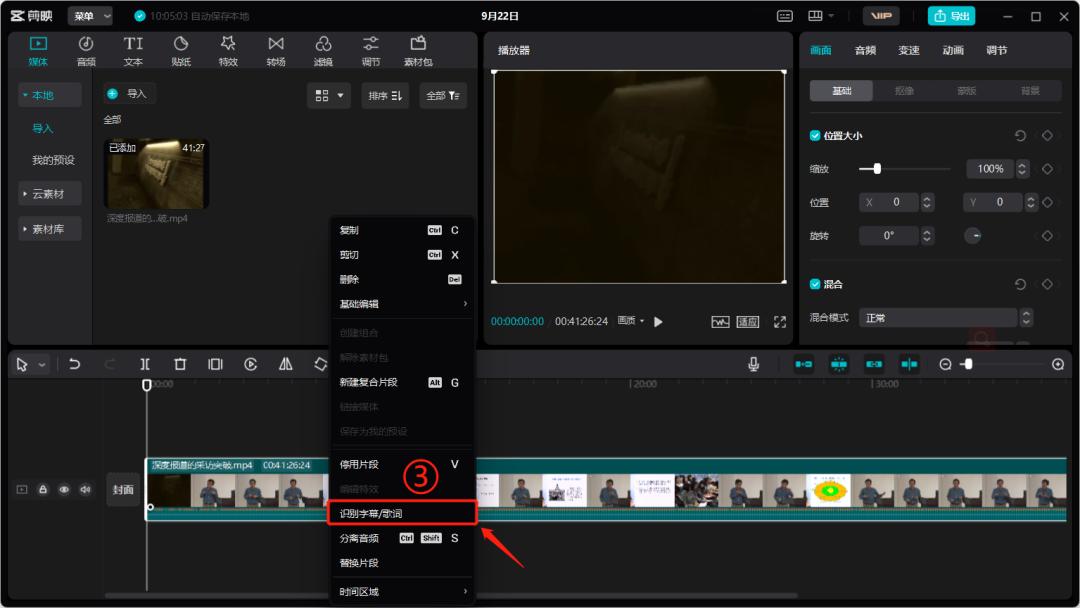Select the Delete icon in the timeline toolbar
1080x608 pixels.
click(x=179, y=364)
